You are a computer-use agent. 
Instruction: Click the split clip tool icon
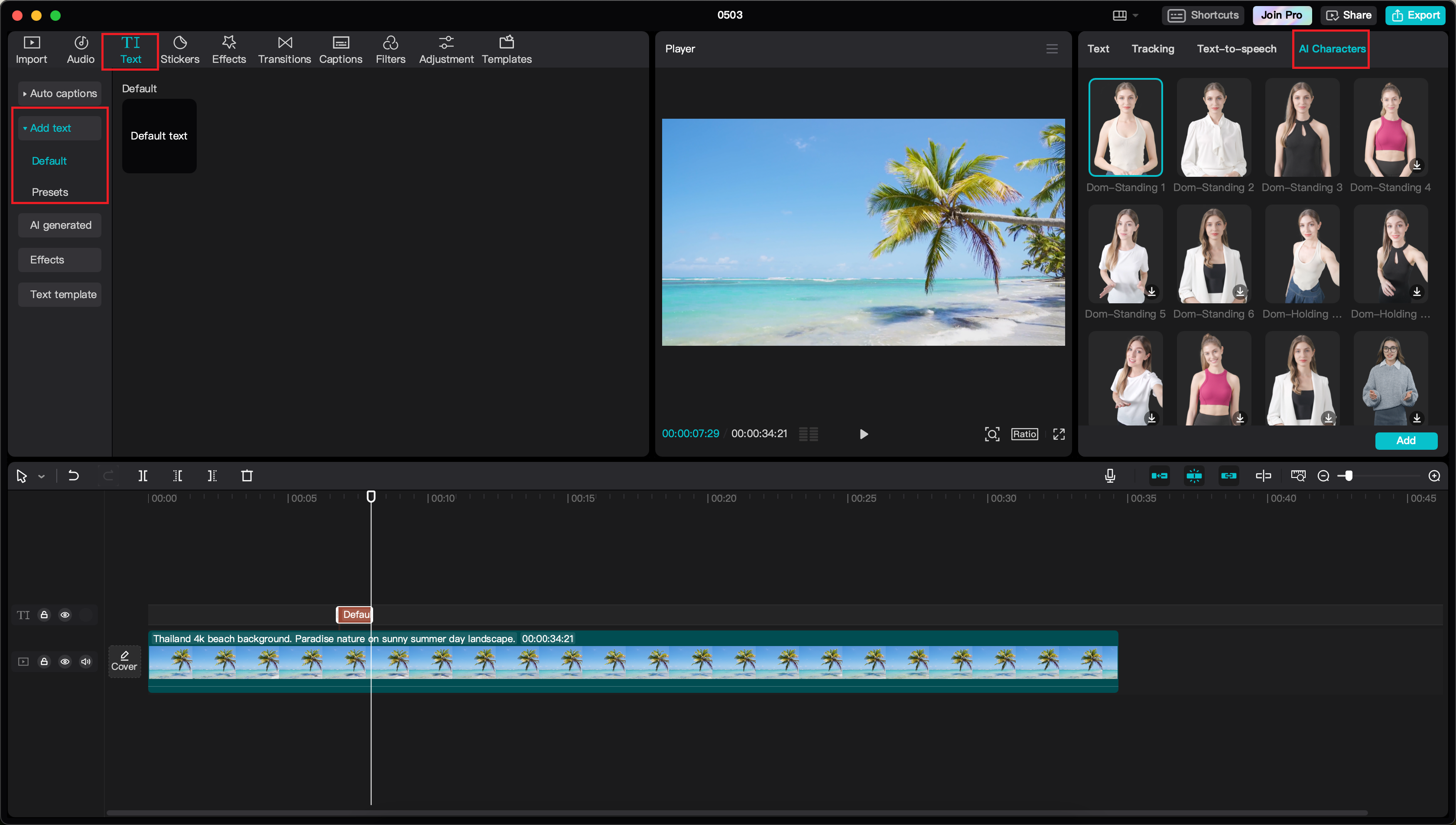[143, 476]
